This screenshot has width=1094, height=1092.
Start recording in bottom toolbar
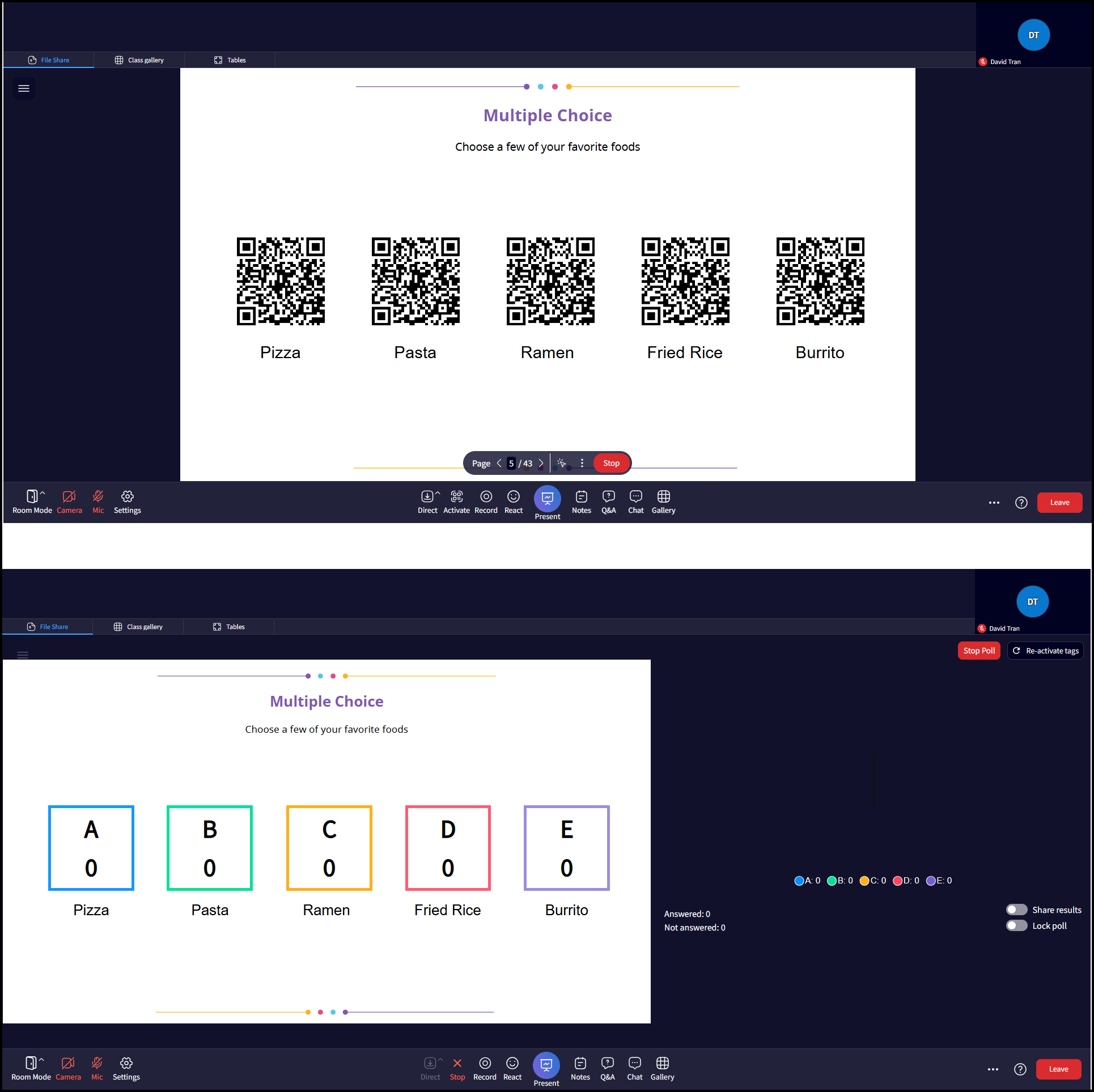click(x=485, y=1069)
